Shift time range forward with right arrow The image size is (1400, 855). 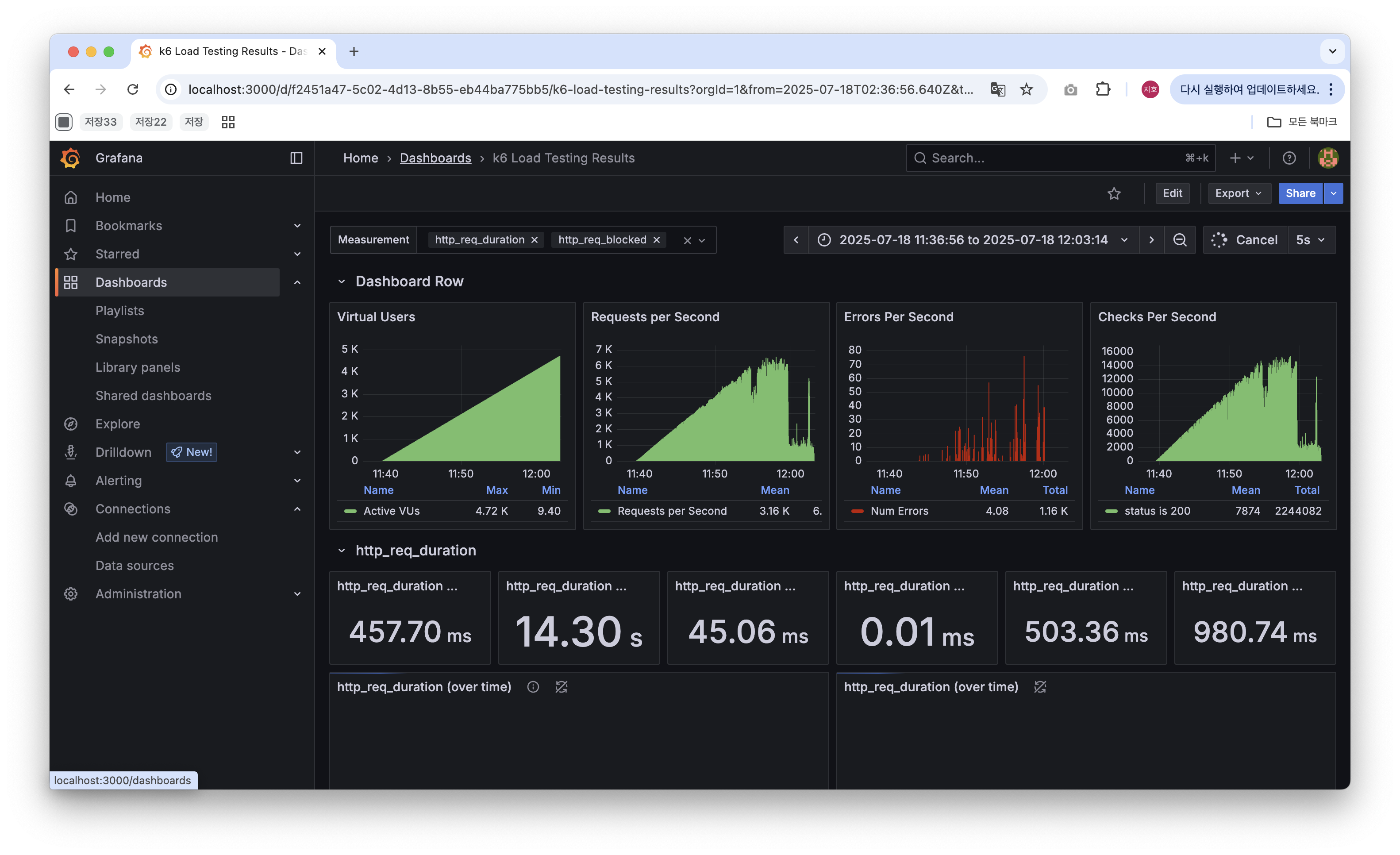1151,240
